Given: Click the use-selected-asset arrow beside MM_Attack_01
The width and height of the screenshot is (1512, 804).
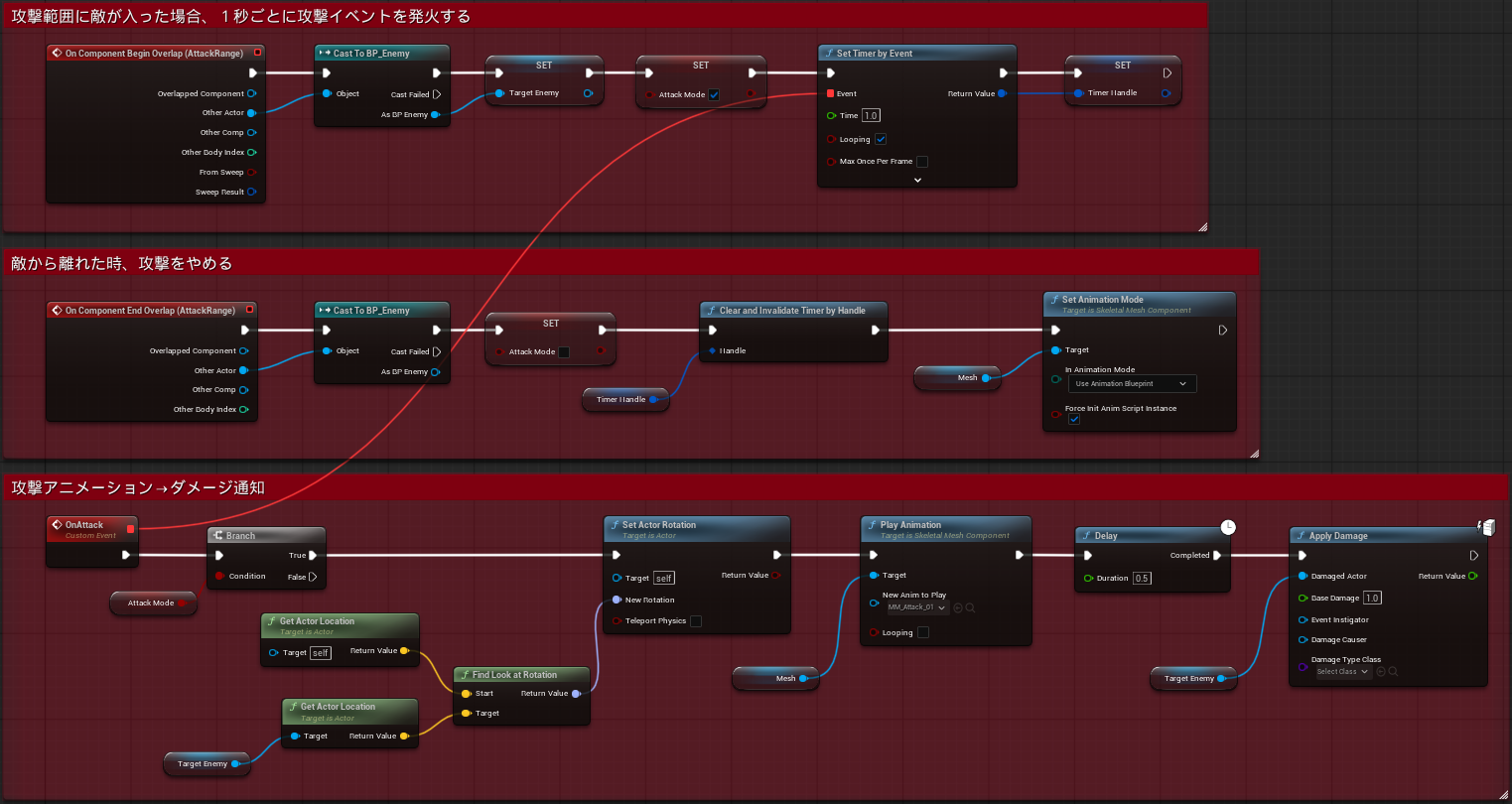Looking at the screenshot, I should click(958, 607).
